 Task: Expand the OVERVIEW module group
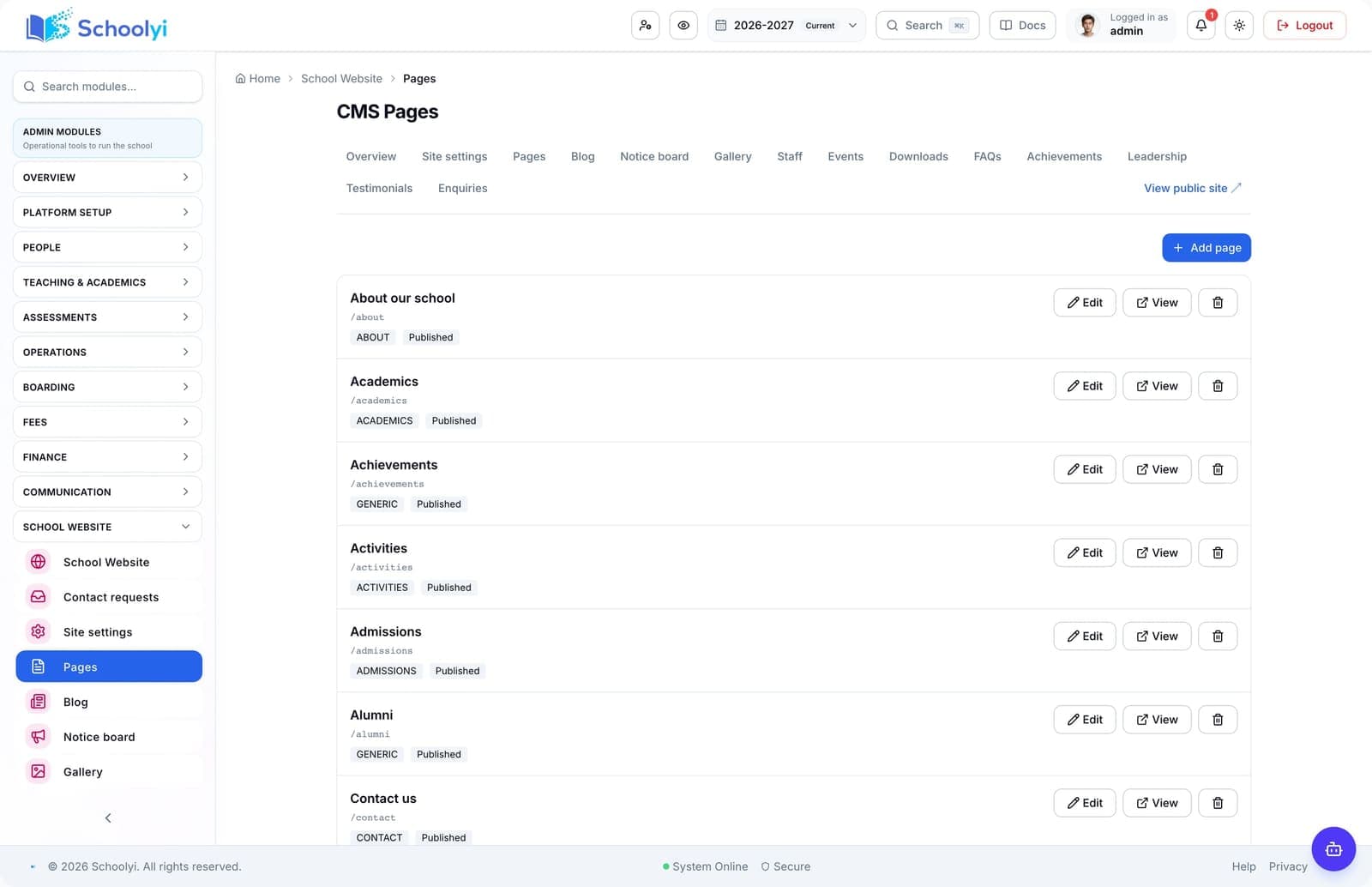(x=107, y=178)
